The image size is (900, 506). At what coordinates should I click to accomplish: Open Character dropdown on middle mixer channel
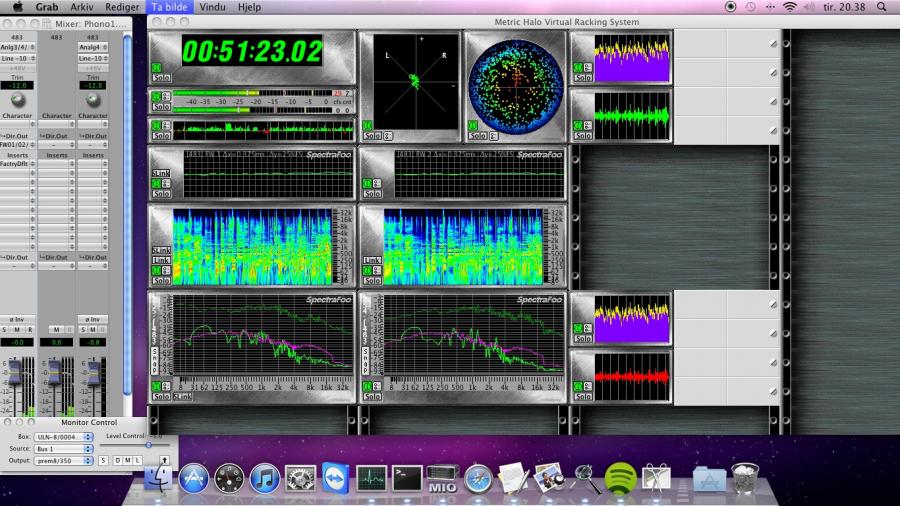tap(56, 124)
